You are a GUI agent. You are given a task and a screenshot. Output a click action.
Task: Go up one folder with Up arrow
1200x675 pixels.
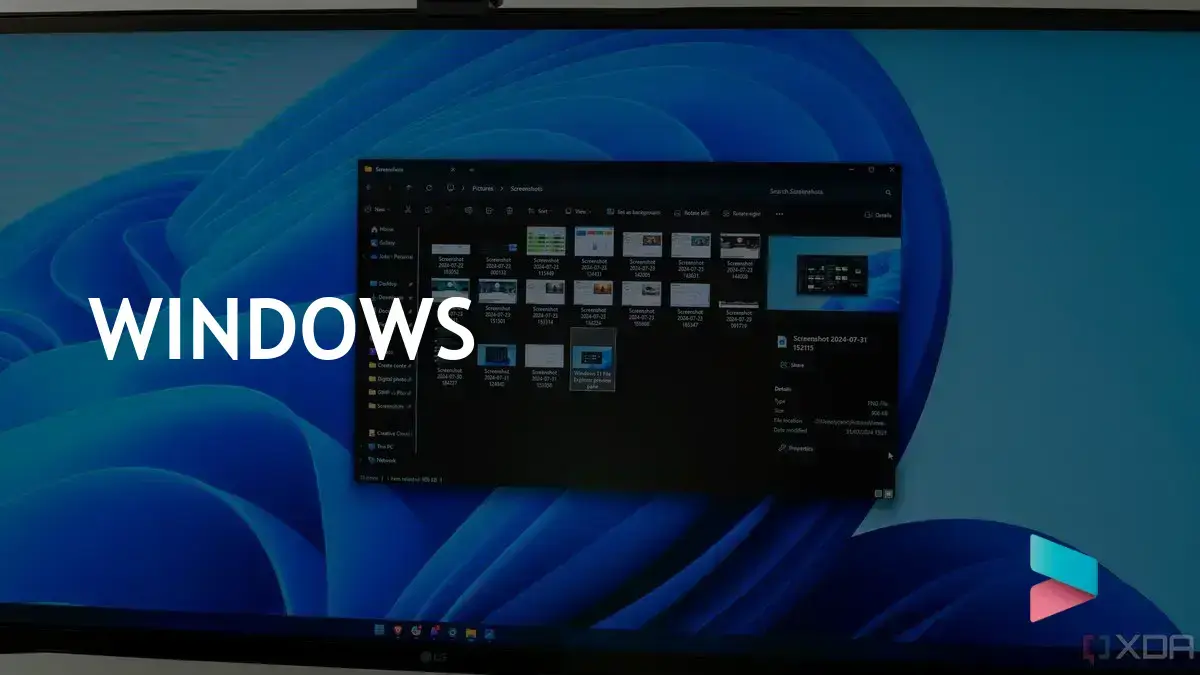408,188
